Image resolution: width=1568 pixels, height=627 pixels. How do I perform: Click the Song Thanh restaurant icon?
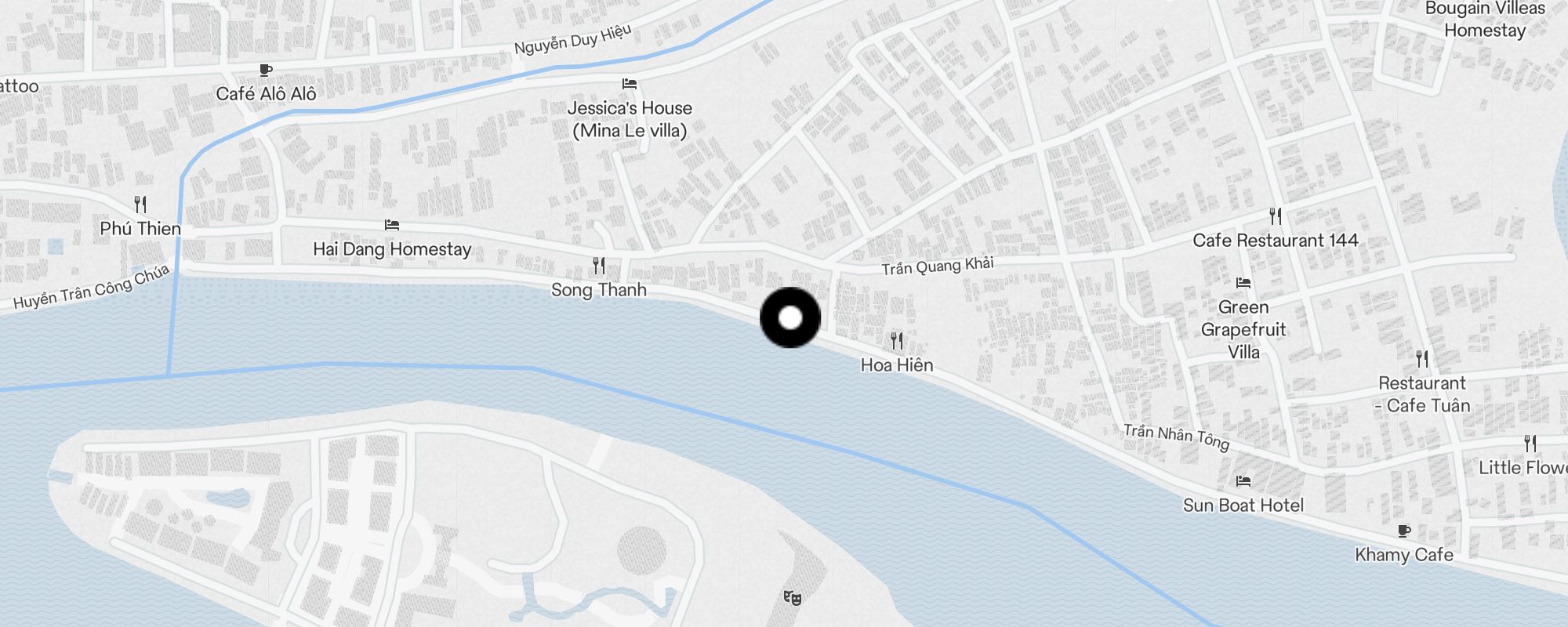(599, 266)
